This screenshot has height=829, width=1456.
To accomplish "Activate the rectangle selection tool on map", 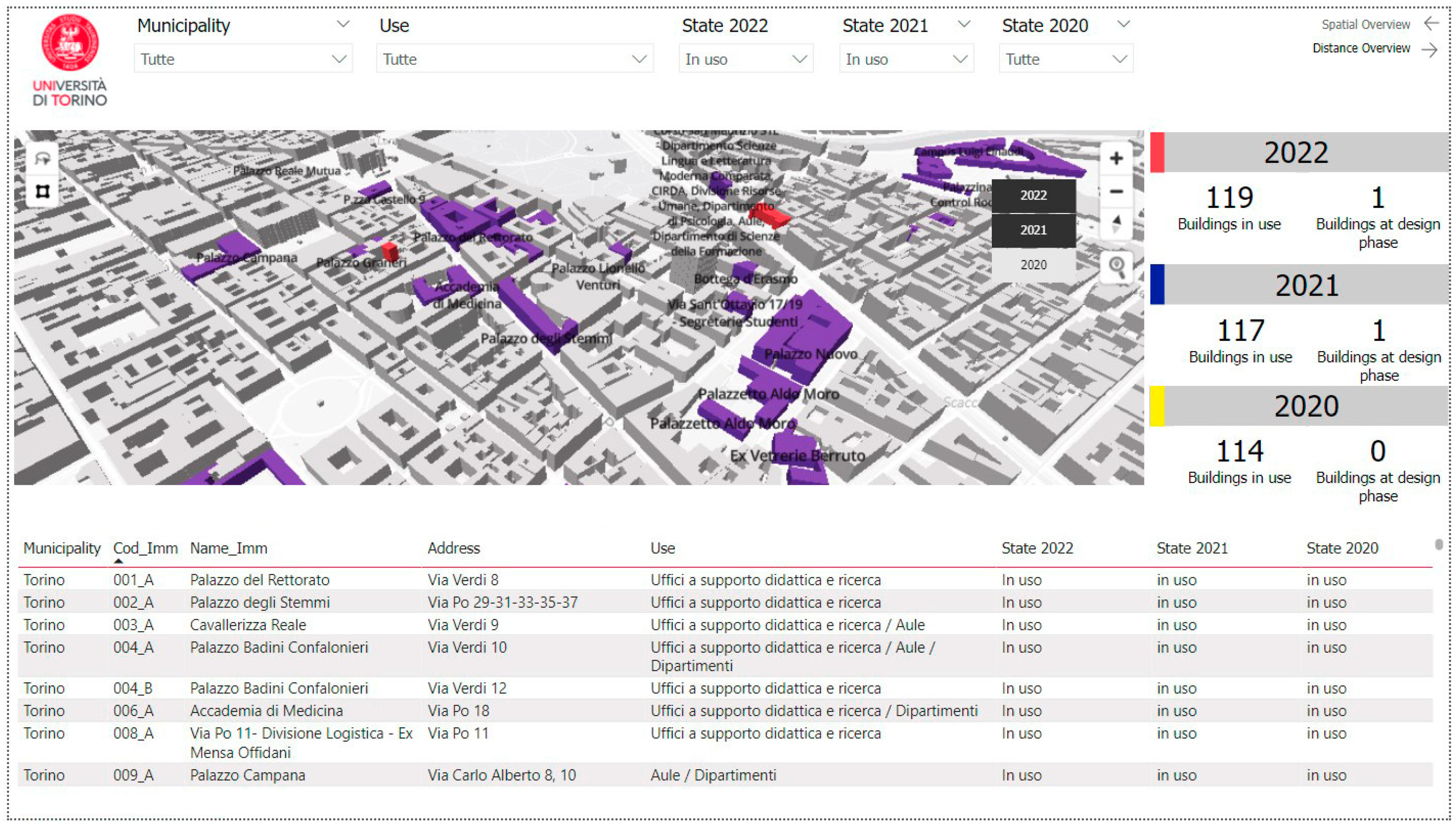I will click(43, 191).
